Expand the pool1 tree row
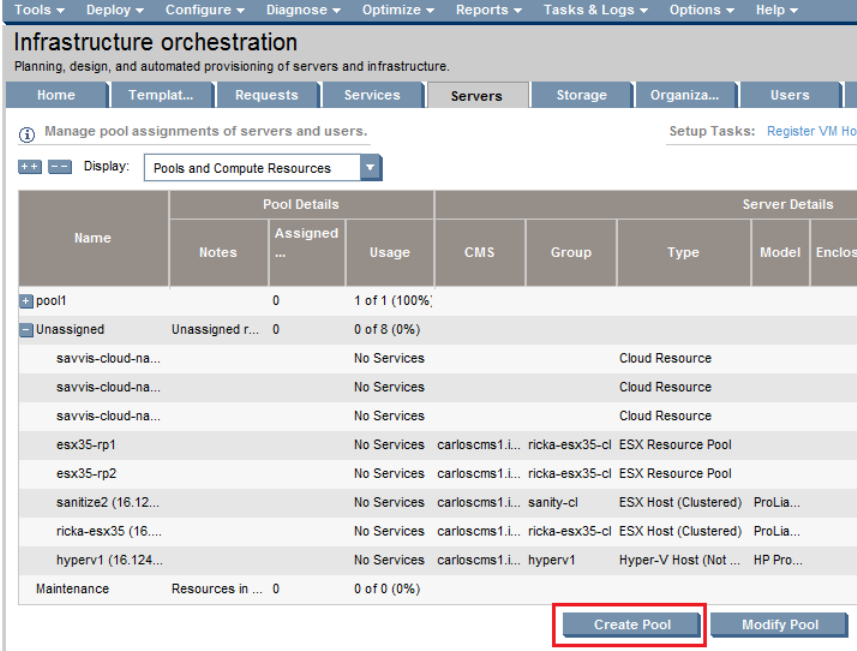 (x=26, y=301)
